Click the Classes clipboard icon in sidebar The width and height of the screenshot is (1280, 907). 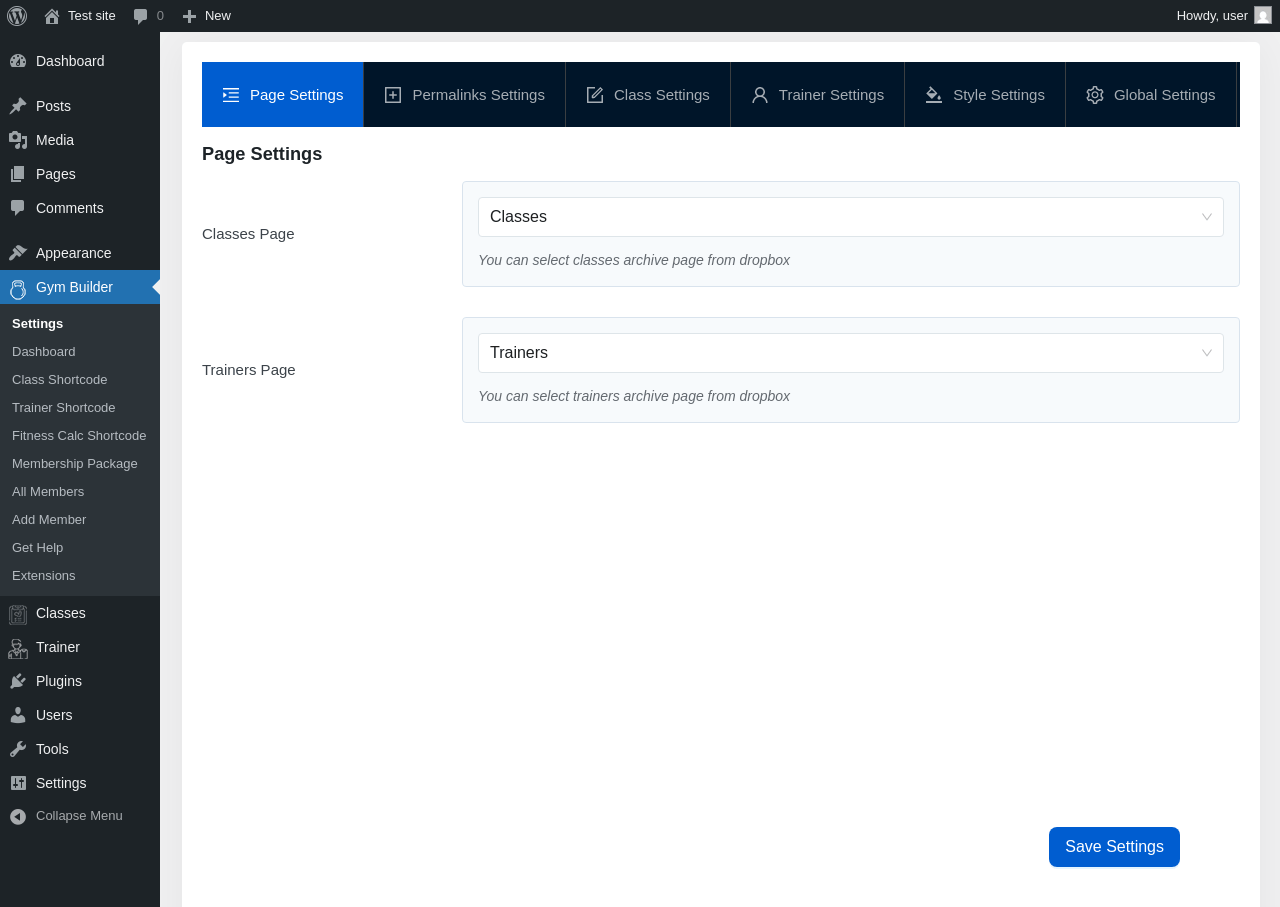click(x=18, y=614)
